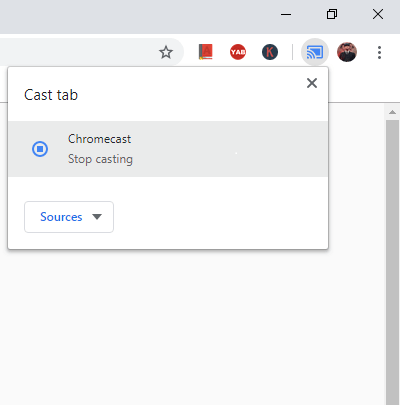Minimize the Chrome window
The image size is (400, 405).
pos(286,14)
